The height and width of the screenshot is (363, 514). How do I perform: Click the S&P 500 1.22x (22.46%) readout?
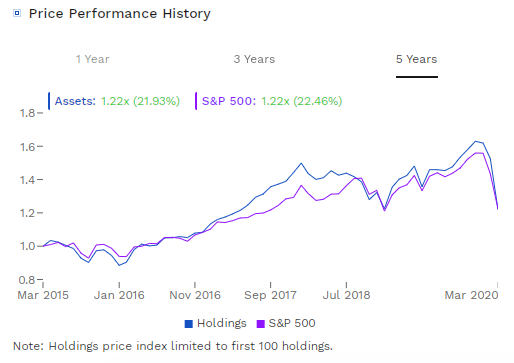(272, 101)
